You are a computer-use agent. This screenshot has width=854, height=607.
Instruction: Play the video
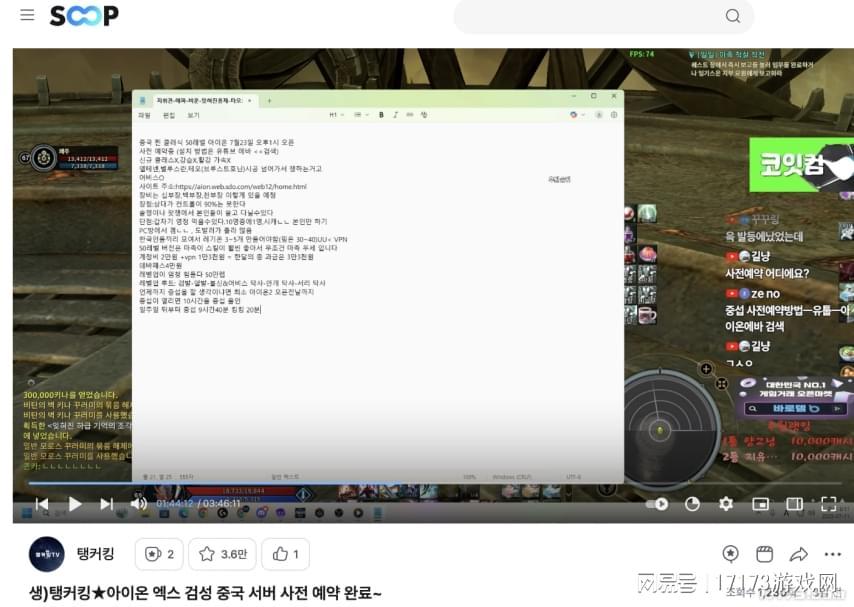74,504
